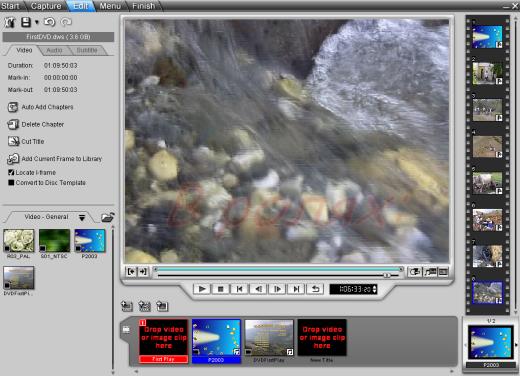
Task: Switch to the Start step tab
Action: point(10,6)
